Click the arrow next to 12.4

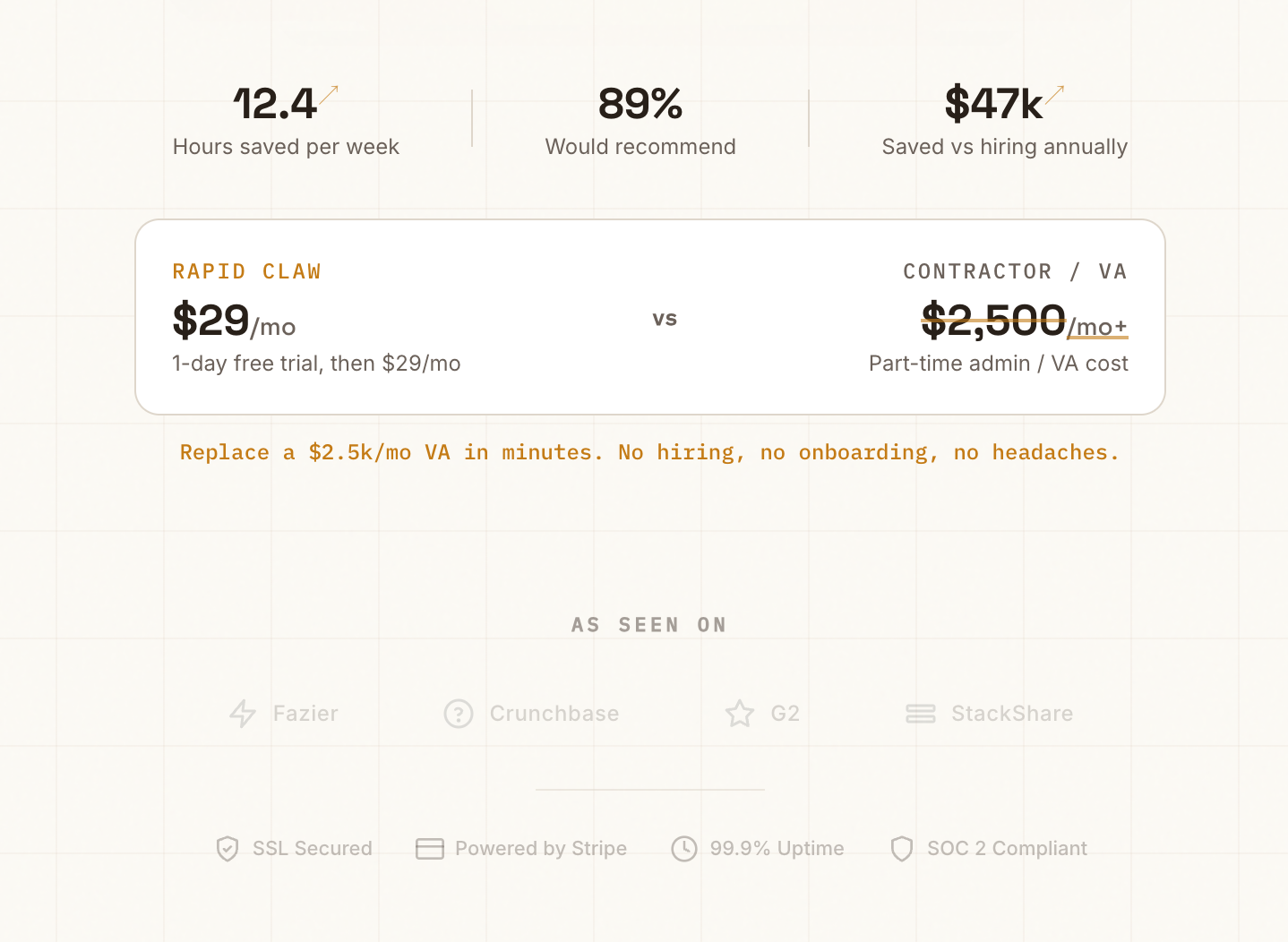tap(330, 94)
